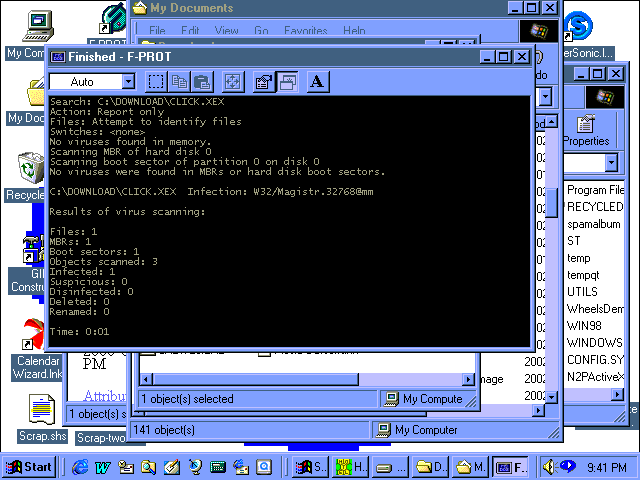Expand the address dropdown behind F-PROT window
Screen dimensions: 640x480
[x=546, y=97]
